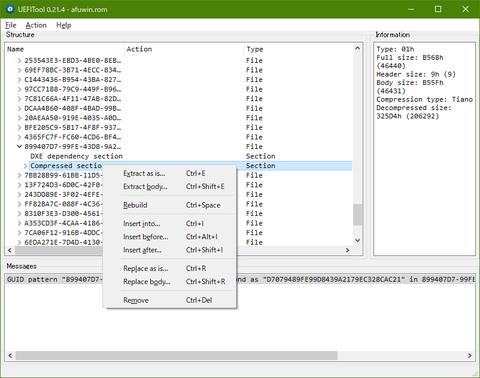This screenshot has height=378, width=480.
Task: Click Structure tree scroll down arrow
Action: pyautogui.click(x=358, y=240)
